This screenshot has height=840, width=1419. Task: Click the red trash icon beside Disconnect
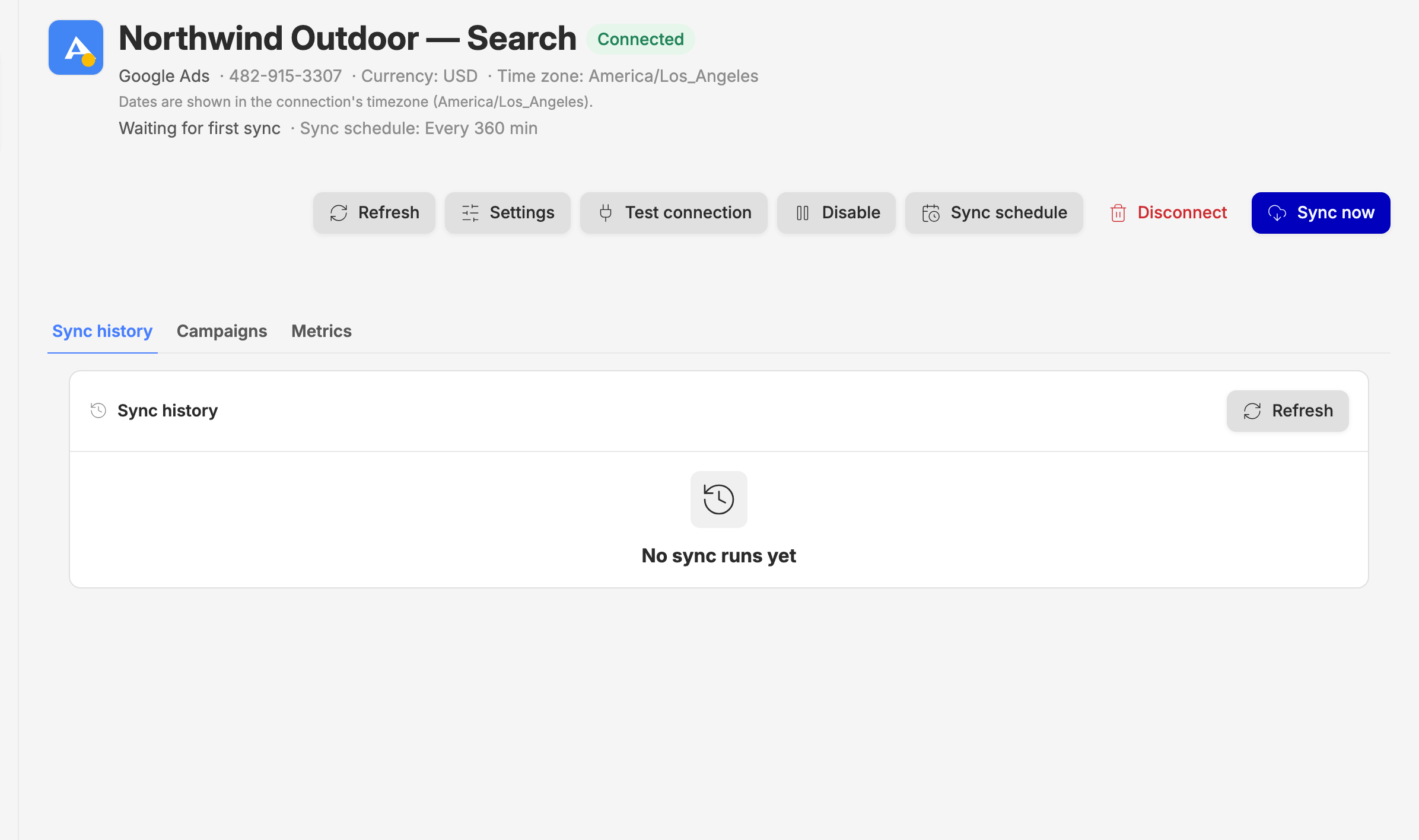pos(1118,213)
